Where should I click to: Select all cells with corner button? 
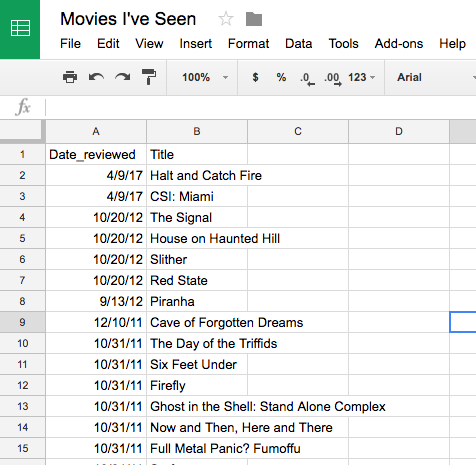pyautogui.click(x=21, y=131)
